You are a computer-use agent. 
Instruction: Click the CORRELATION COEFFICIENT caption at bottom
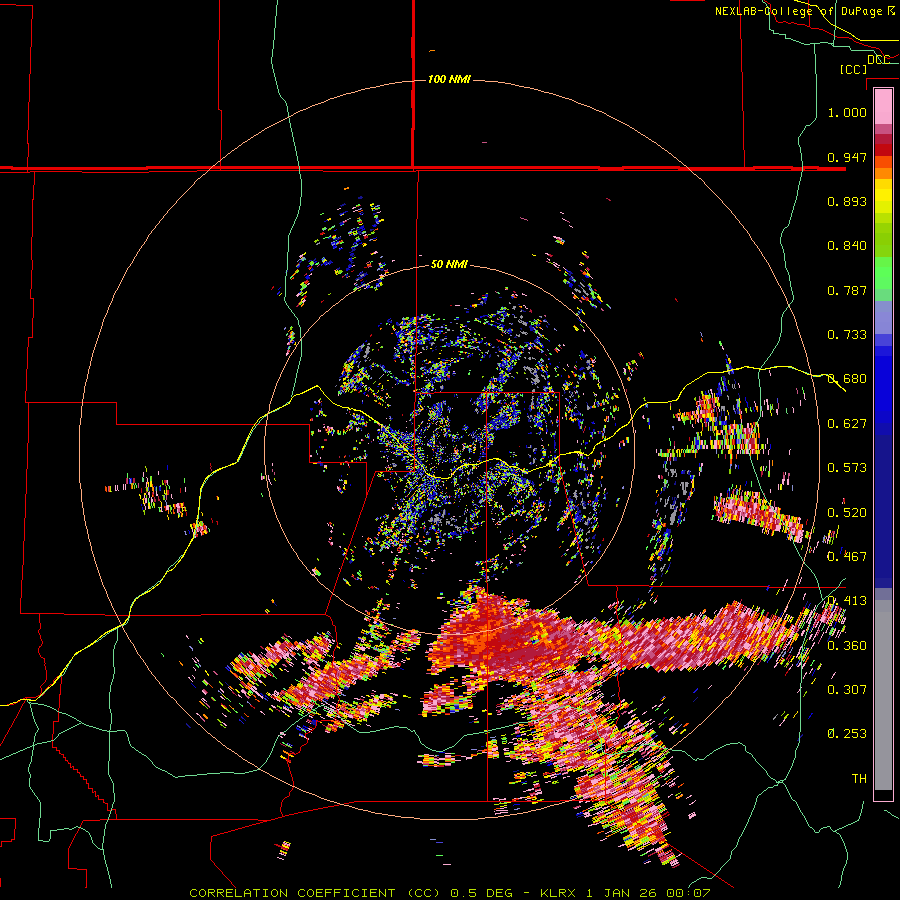pyautogui.click(x=449, y=893)
